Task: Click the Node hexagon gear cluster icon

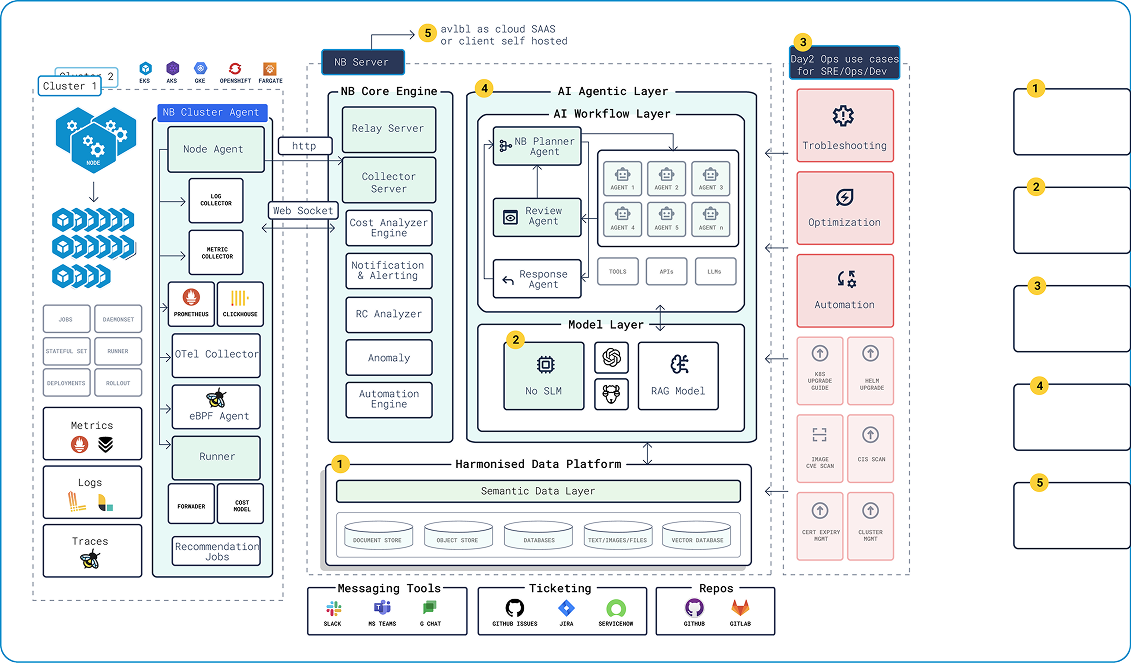Action: (95, 139)
